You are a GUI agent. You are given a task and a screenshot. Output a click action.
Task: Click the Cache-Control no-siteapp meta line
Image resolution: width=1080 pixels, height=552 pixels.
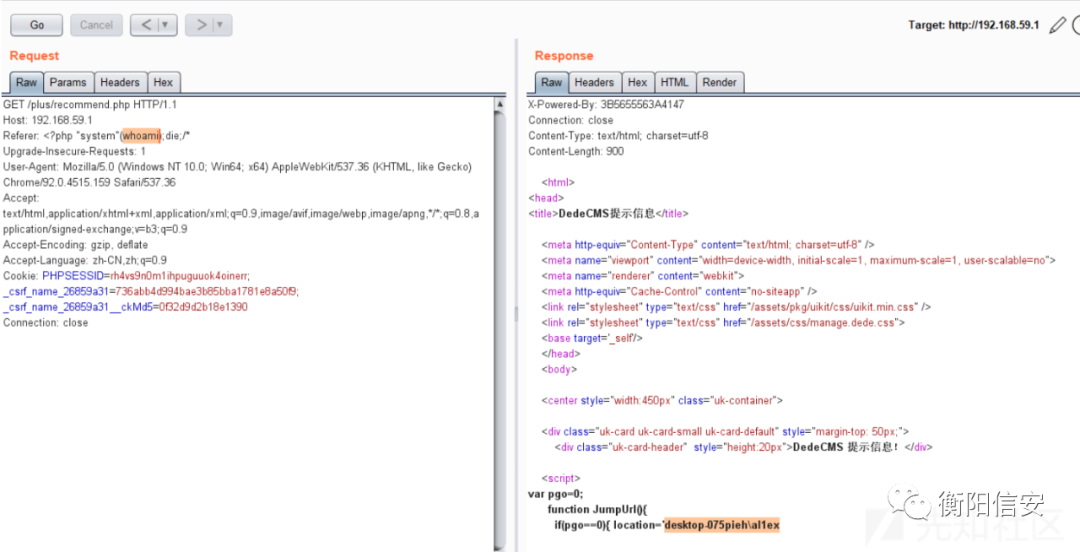(679, 292)
